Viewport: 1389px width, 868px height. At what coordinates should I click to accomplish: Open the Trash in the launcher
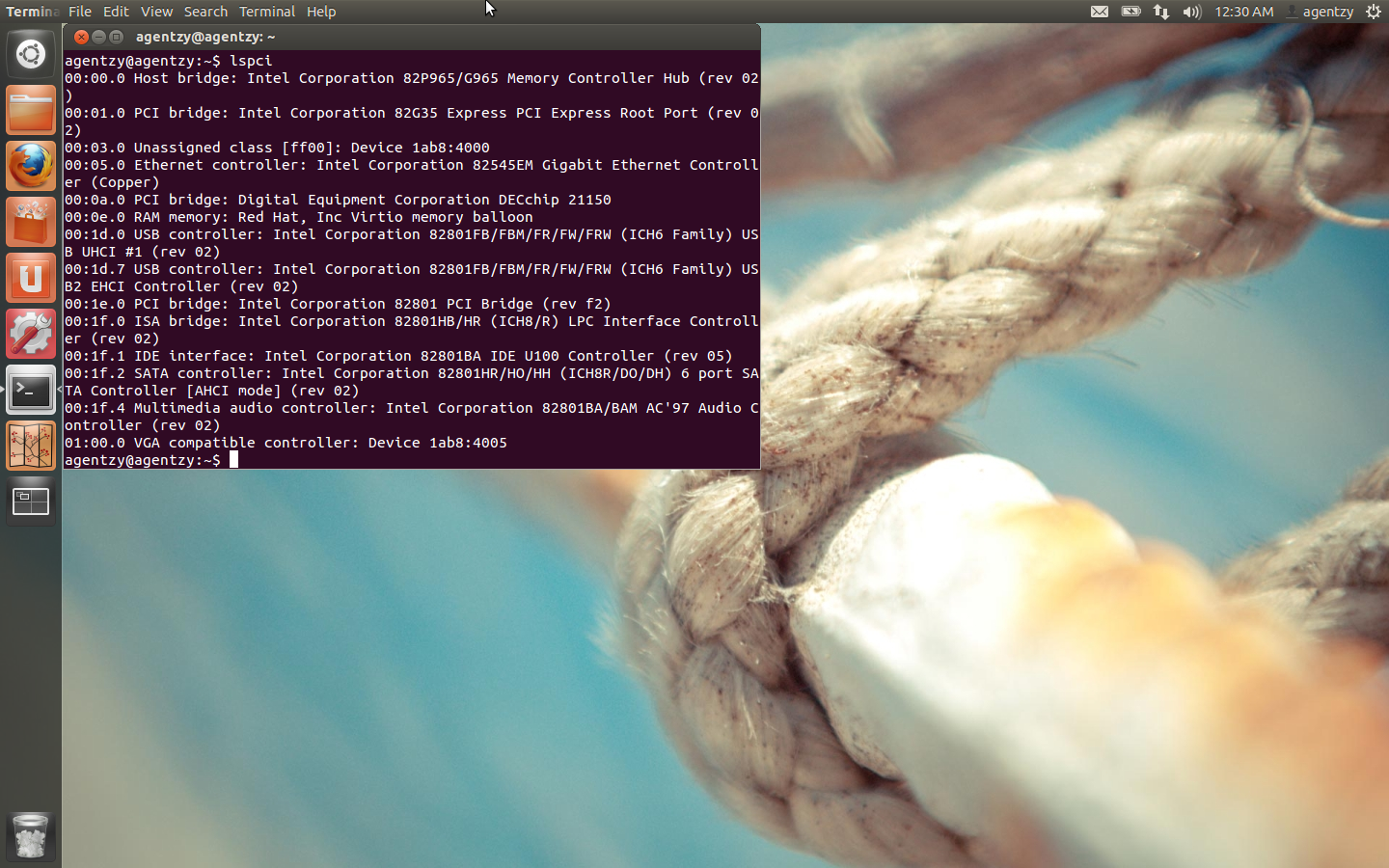[x=31, y=835]
